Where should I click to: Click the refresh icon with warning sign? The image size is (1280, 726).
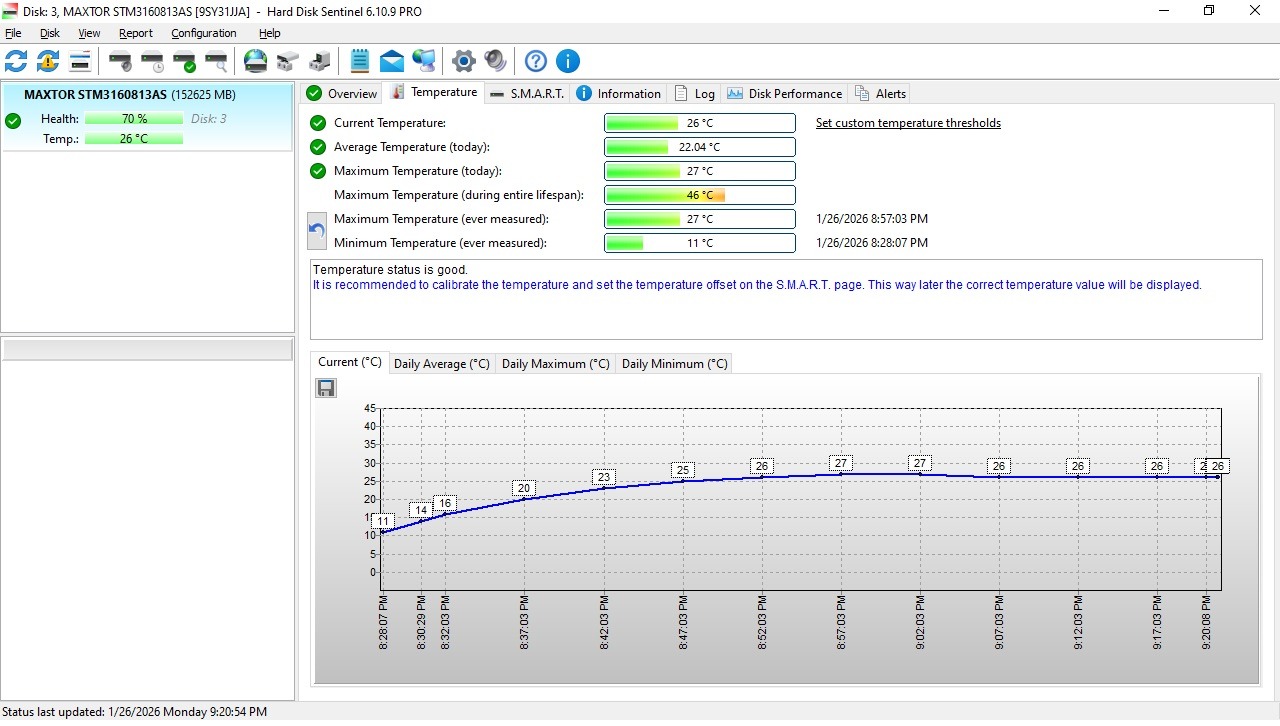(x=48, y=61)
